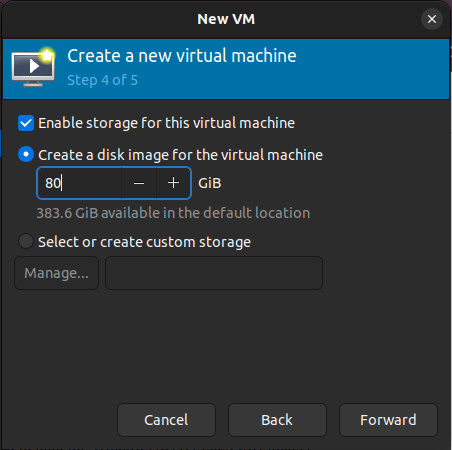Click the 'Enable storage for this virtual machine' label

(x=166, y=123)
